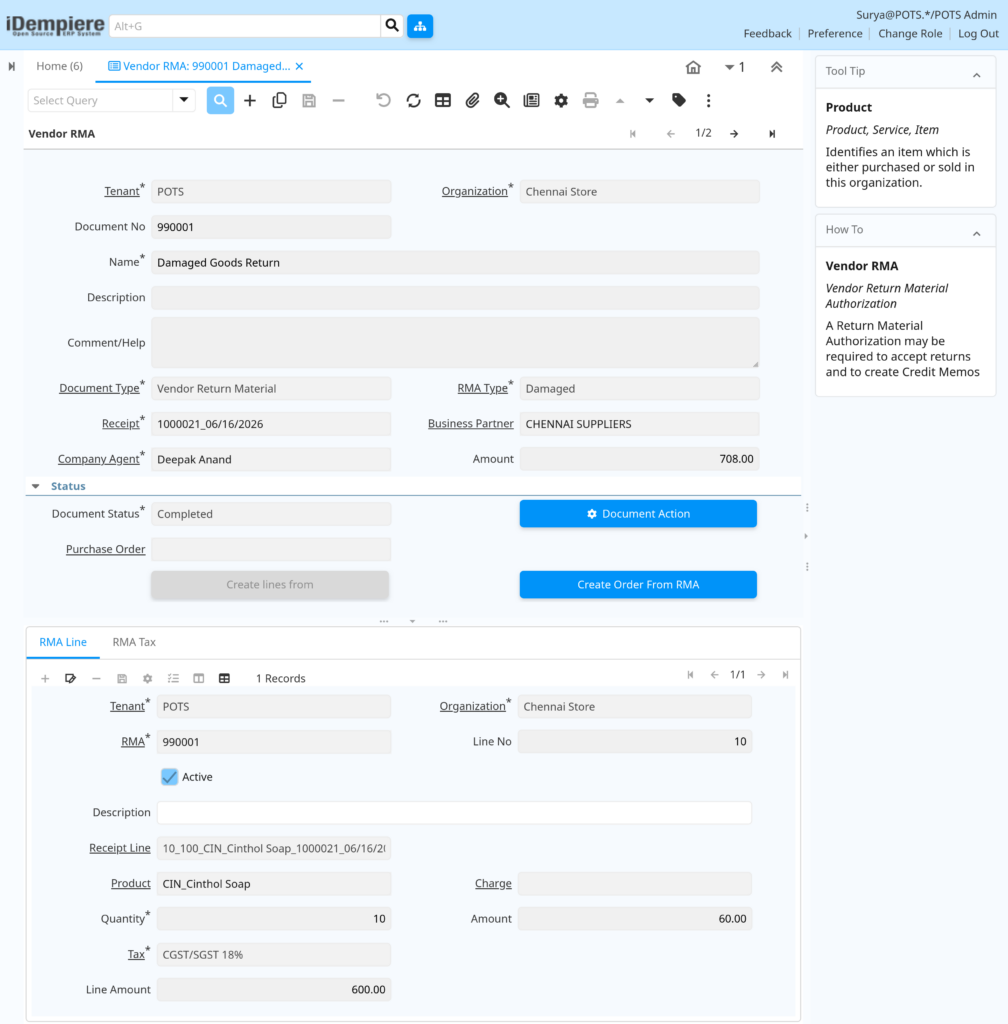Click the Tax field CGST/SGST 18%

click(x=274, y=955)
